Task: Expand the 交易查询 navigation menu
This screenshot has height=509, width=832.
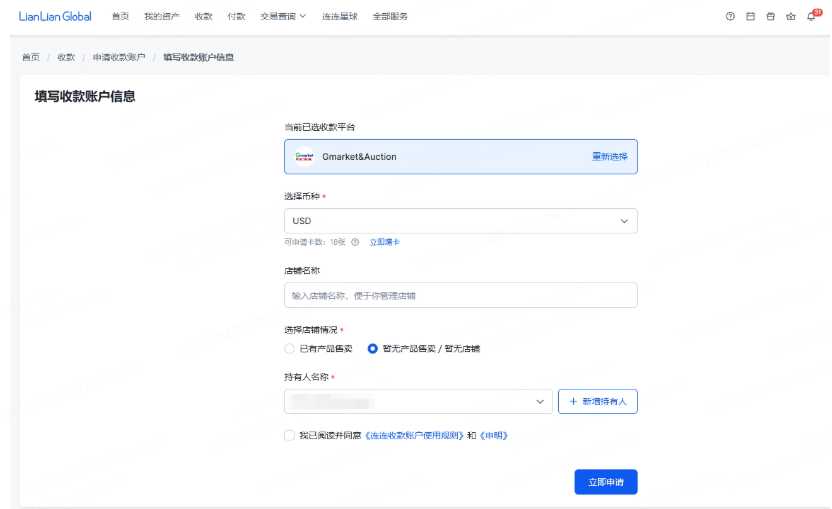Action: click(282, 17)
